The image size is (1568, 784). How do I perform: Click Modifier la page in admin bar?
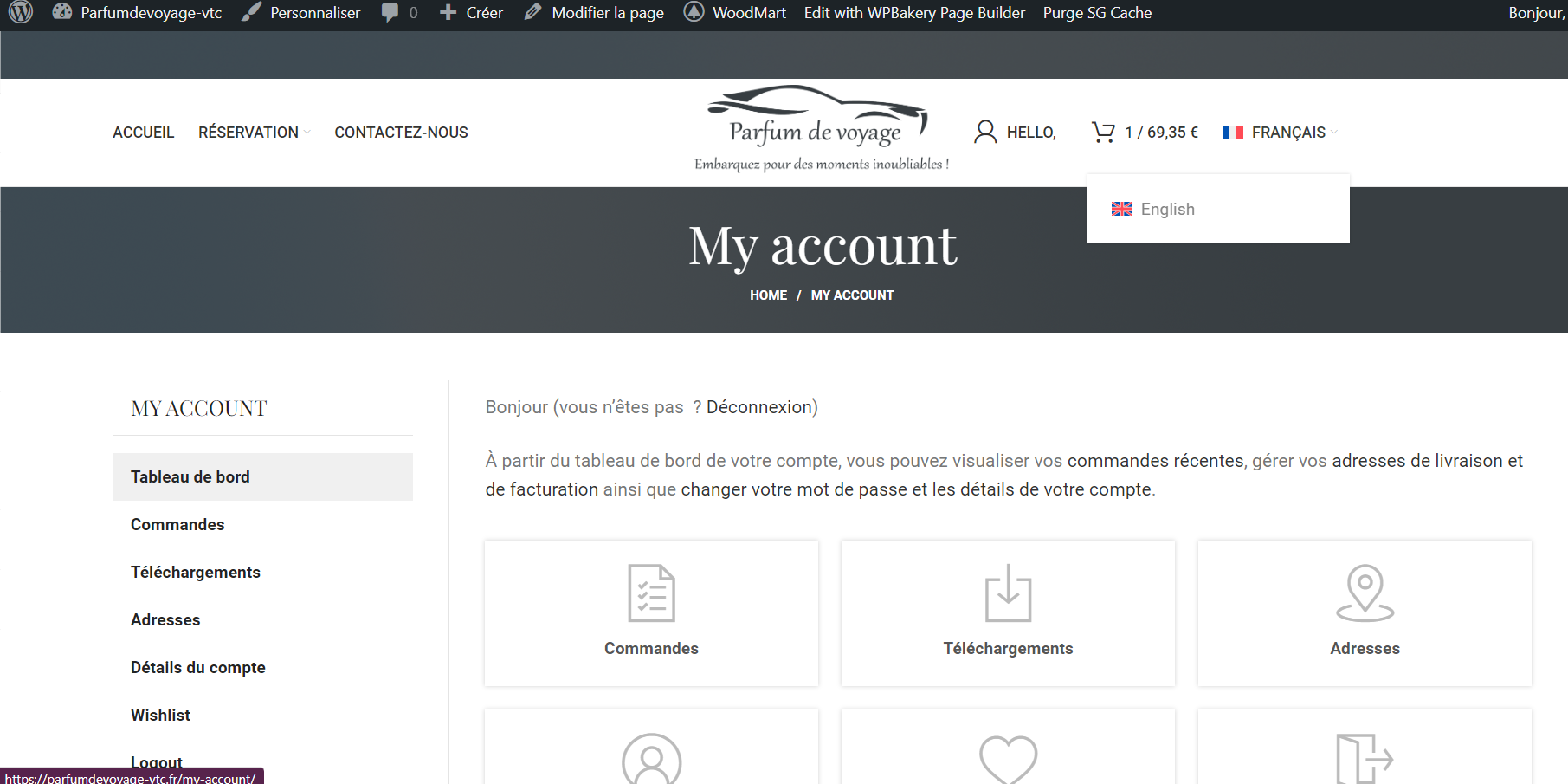[608, 13]
